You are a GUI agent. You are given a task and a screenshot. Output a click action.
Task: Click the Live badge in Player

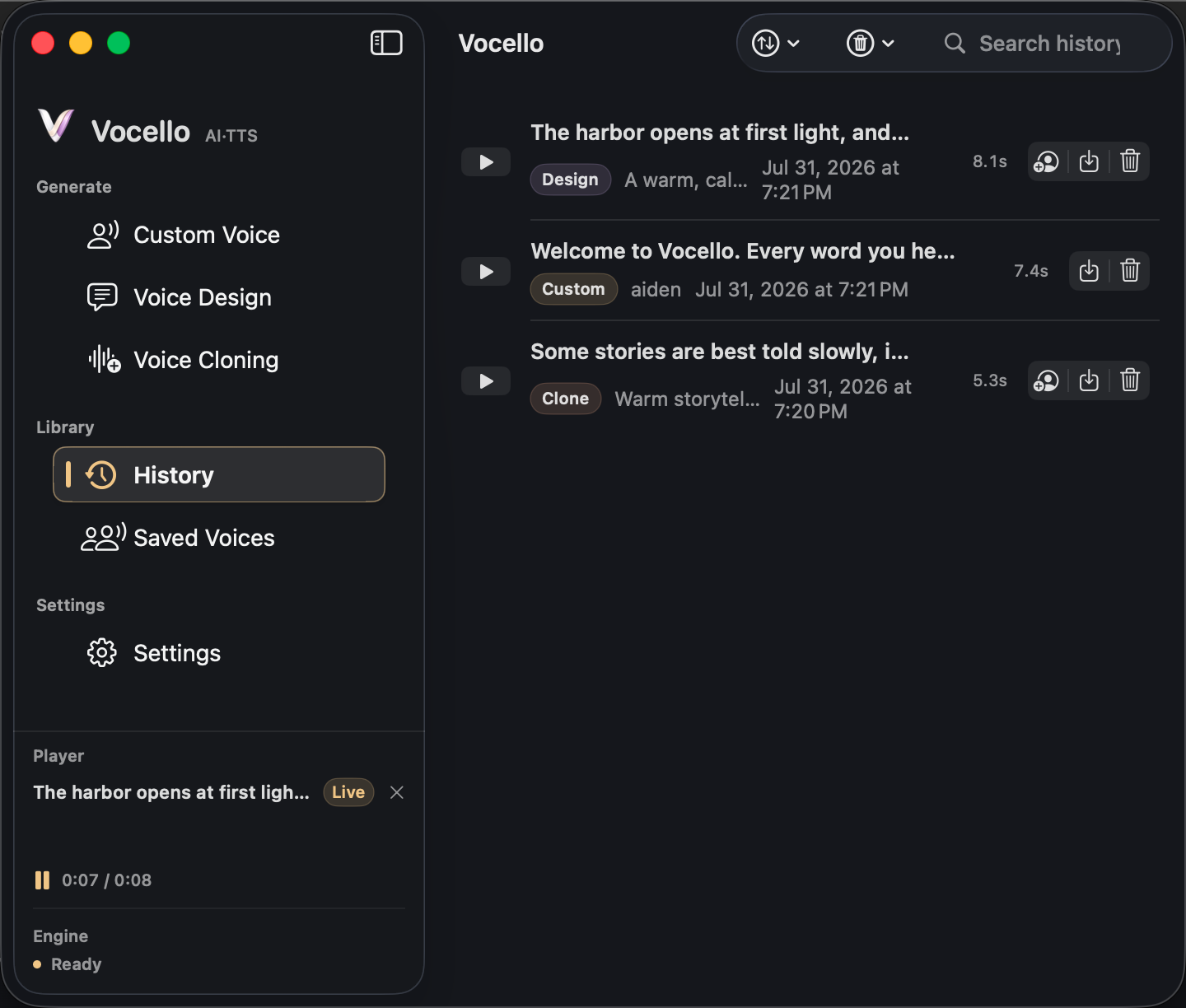(x=348, y=792)
